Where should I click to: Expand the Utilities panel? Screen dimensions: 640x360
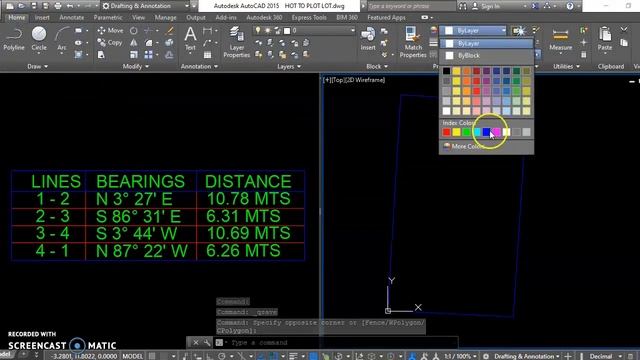pyautogui.click(x=566, y=66)
